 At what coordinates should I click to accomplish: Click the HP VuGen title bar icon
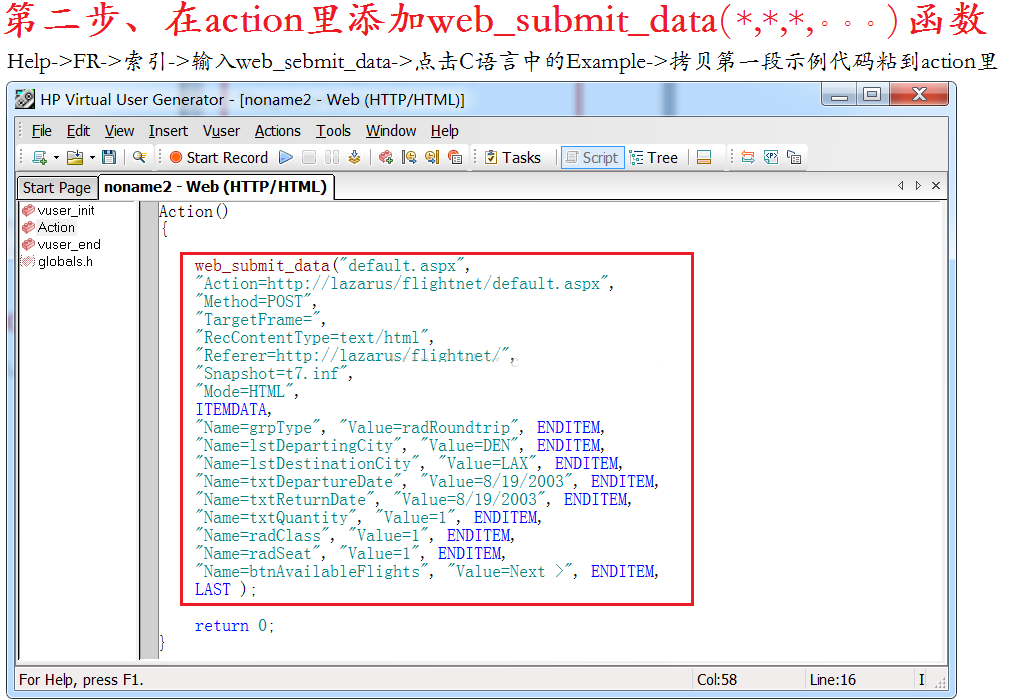25,99
